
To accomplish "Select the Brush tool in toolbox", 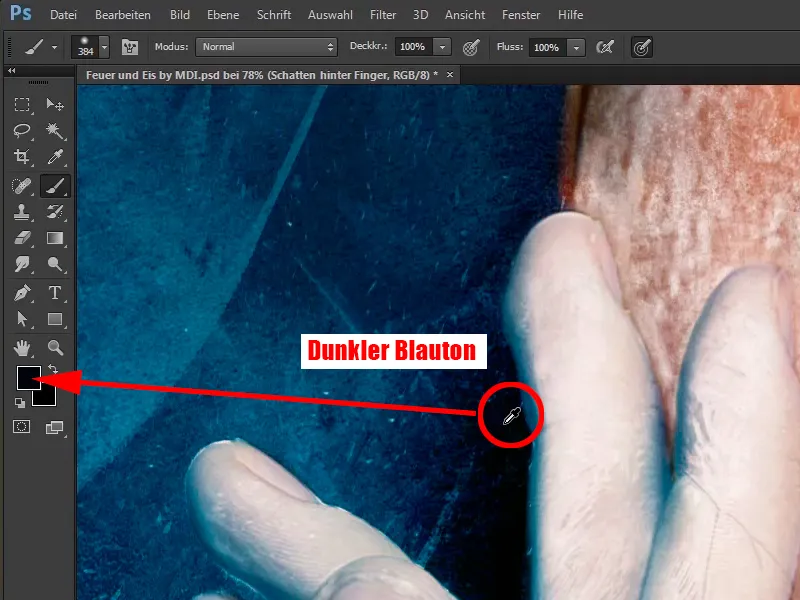I will 55,186.
